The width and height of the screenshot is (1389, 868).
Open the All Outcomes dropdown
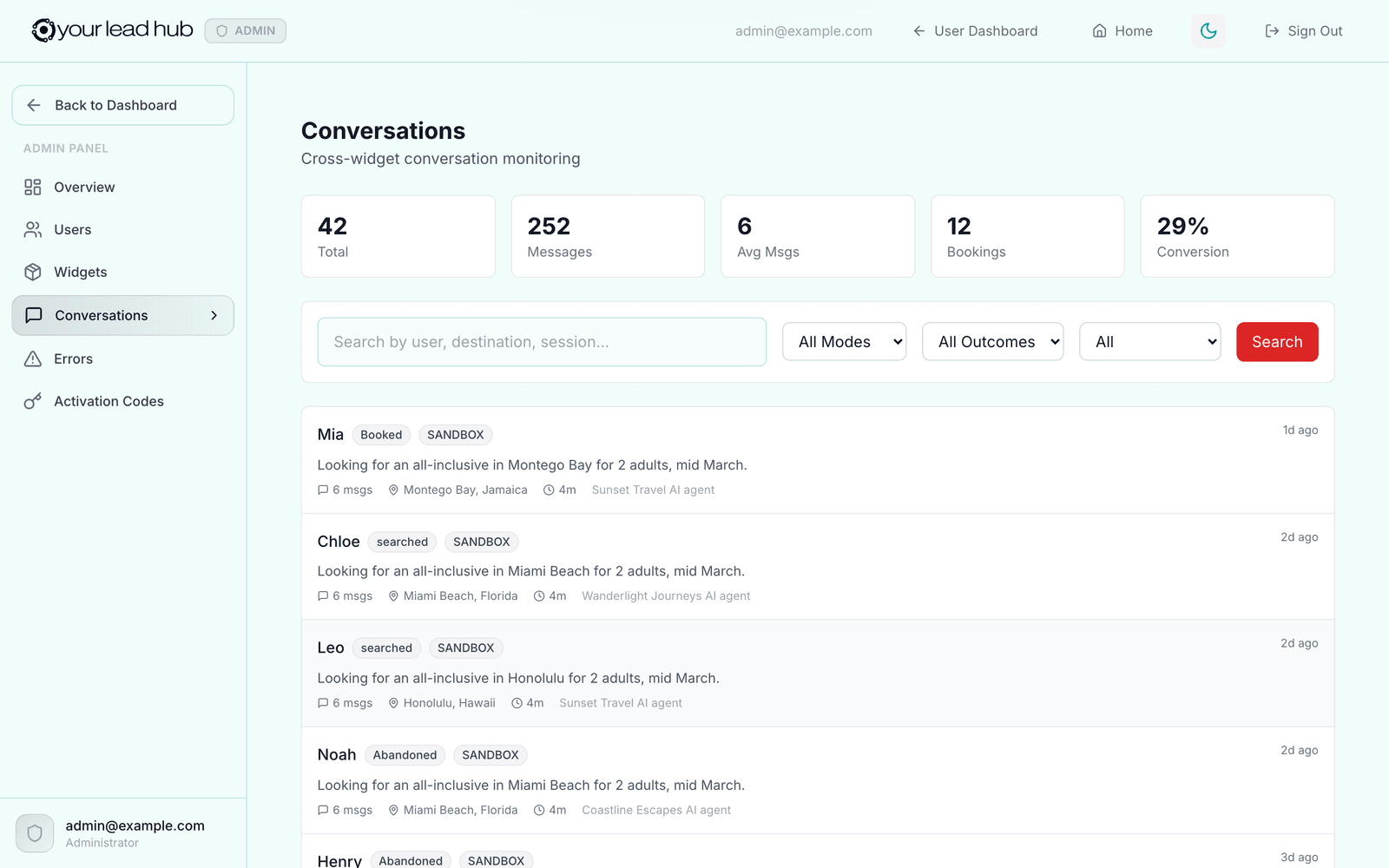[x=992, y=342]
